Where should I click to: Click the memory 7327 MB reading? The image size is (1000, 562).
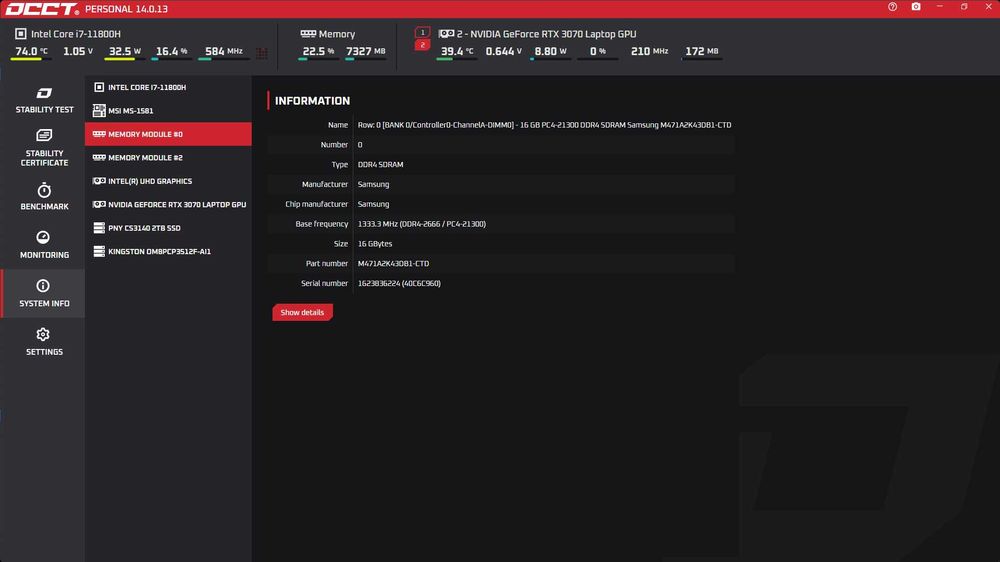(365, 52)
